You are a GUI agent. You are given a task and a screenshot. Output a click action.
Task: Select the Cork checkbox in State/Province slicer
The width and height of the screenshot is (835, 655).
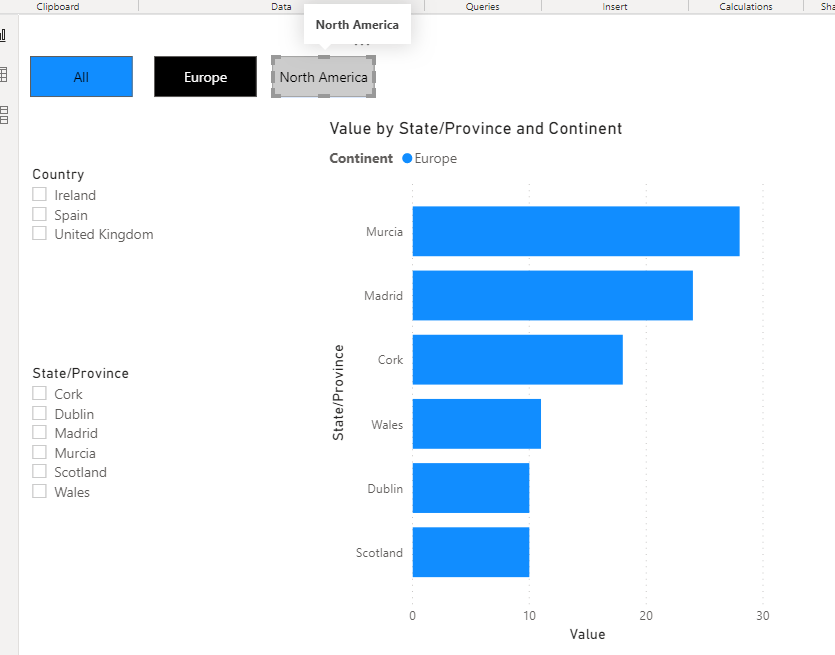pos(40,394)
